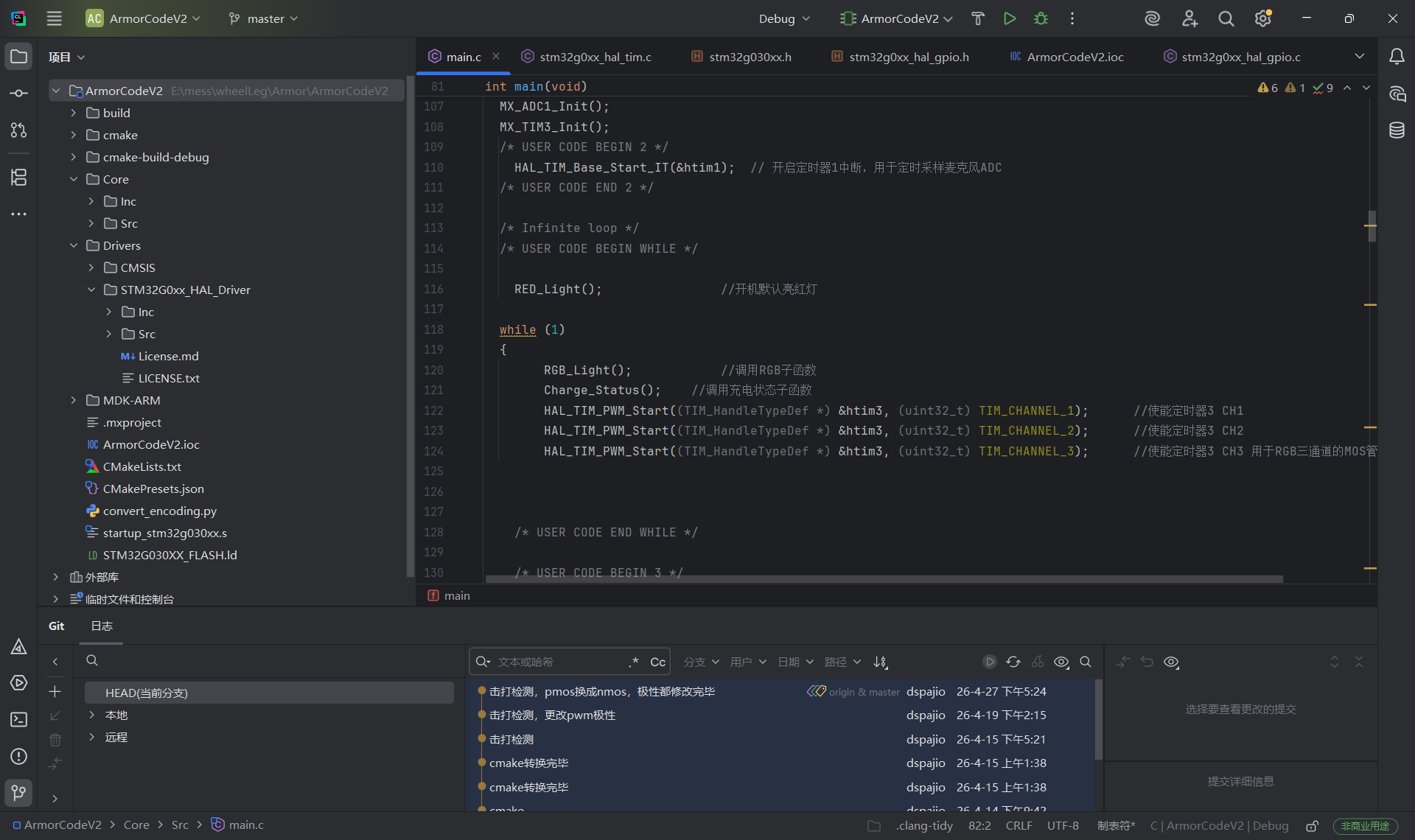Show notifications bell panel
Screen dimensions: 1415x840
[1397, 57]
